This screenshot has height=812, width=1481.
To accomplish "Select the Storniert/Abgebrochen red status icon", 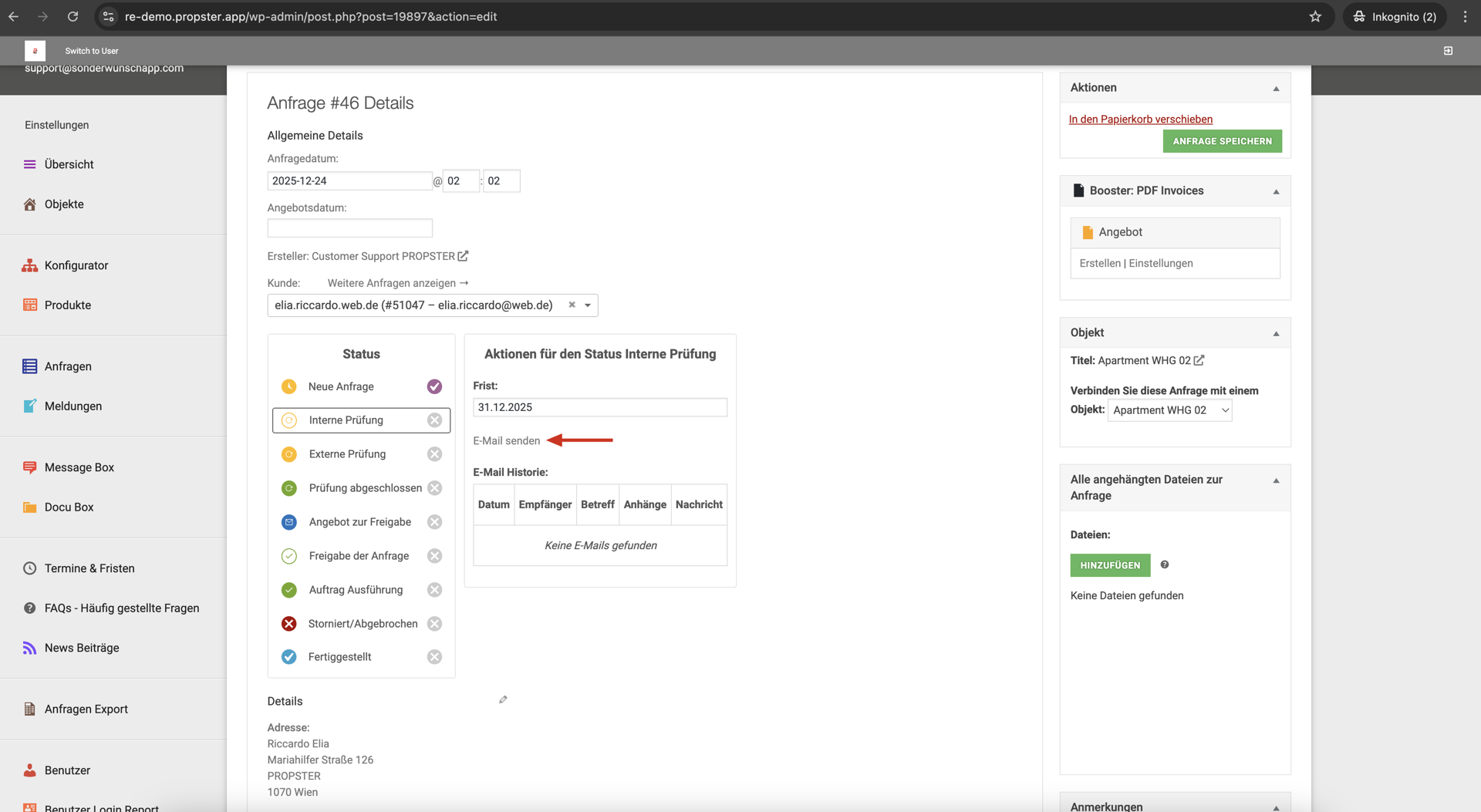I will point(289,624).
